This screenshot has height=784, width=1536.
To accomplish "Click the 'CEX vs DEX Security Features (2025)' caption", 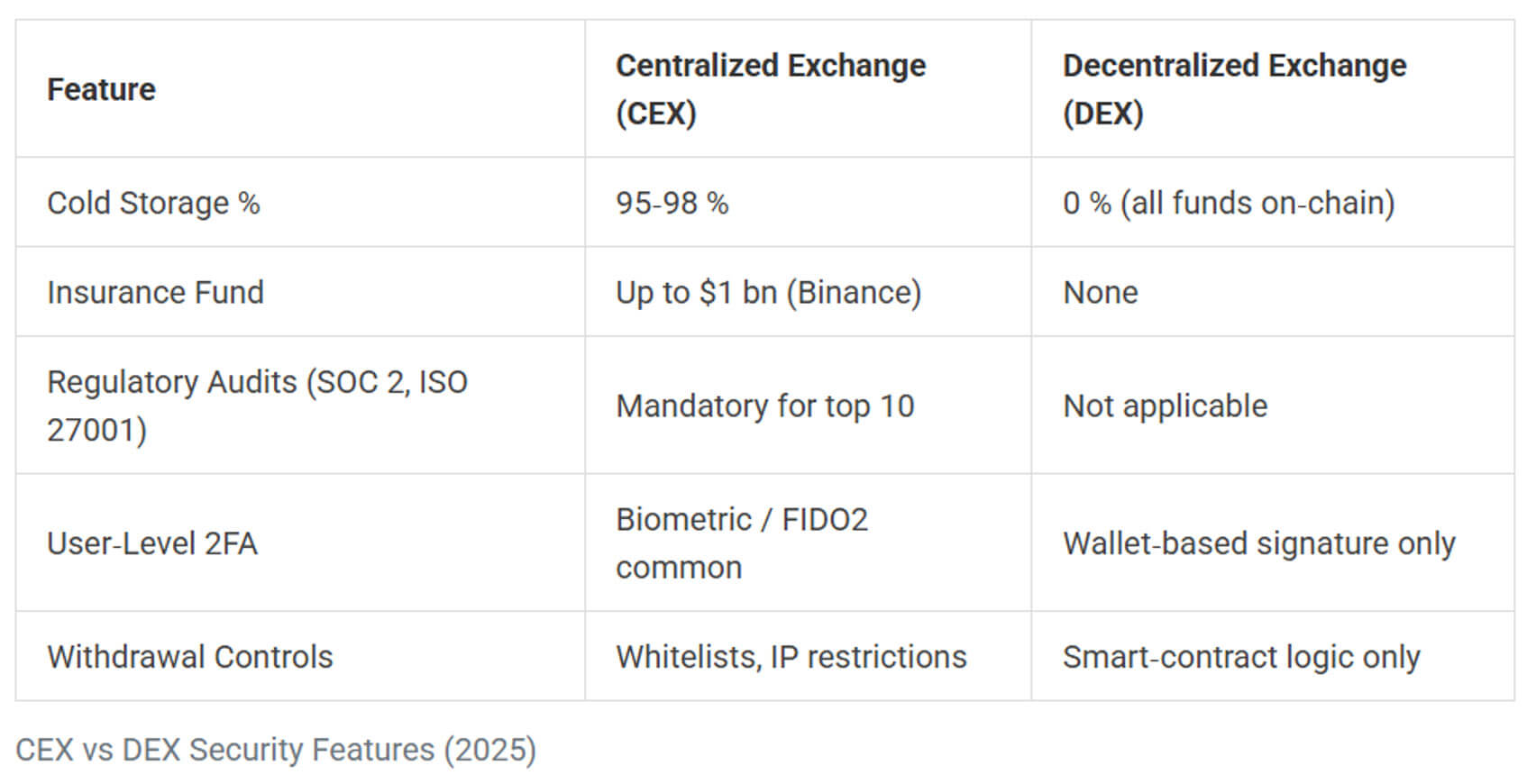I will pos(275,750).
